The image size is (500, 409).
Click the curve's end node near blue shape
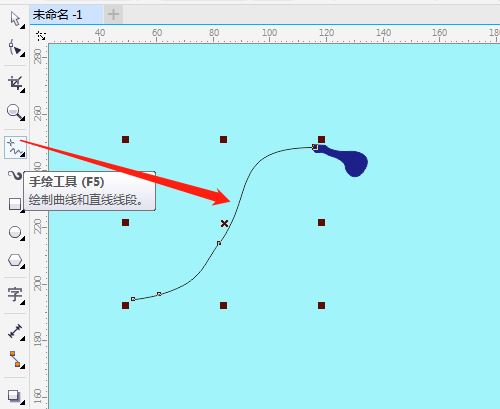click(314, 147)
